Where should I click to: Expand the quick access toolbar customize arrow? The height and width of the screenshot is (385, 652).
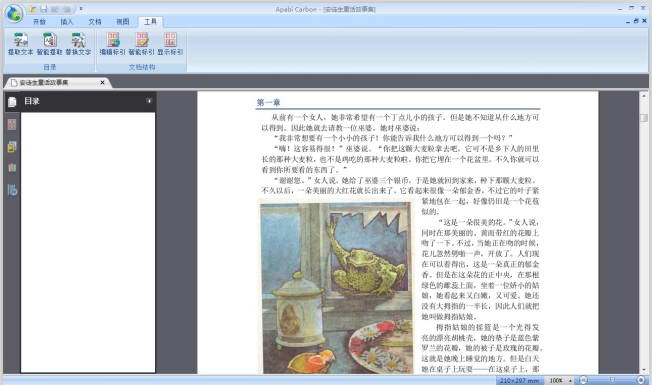pos(81,9)
